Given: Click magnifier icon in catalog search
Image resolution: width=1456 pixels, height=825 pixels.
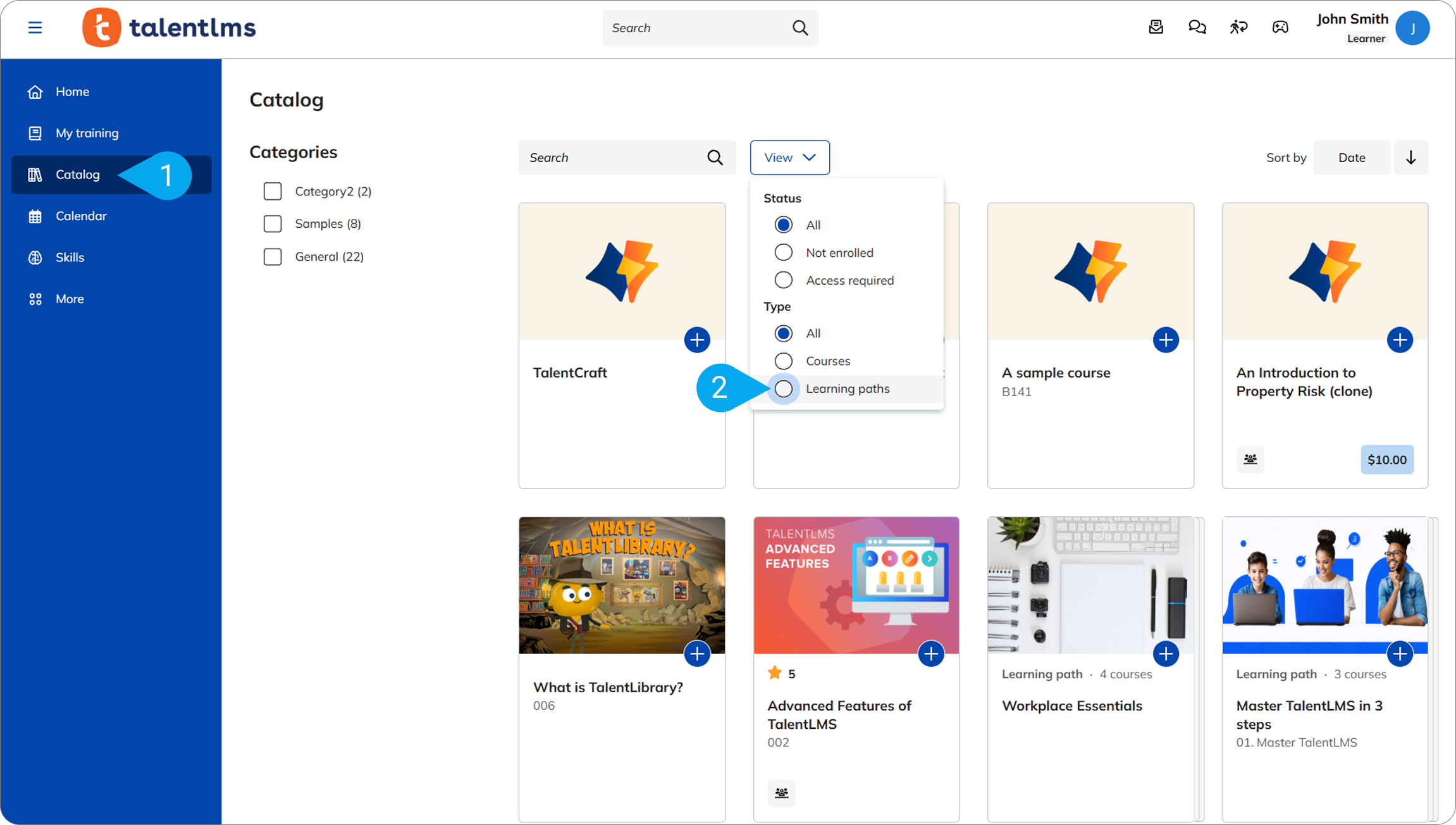Looking at the screenshot, I should coord(715,158).
